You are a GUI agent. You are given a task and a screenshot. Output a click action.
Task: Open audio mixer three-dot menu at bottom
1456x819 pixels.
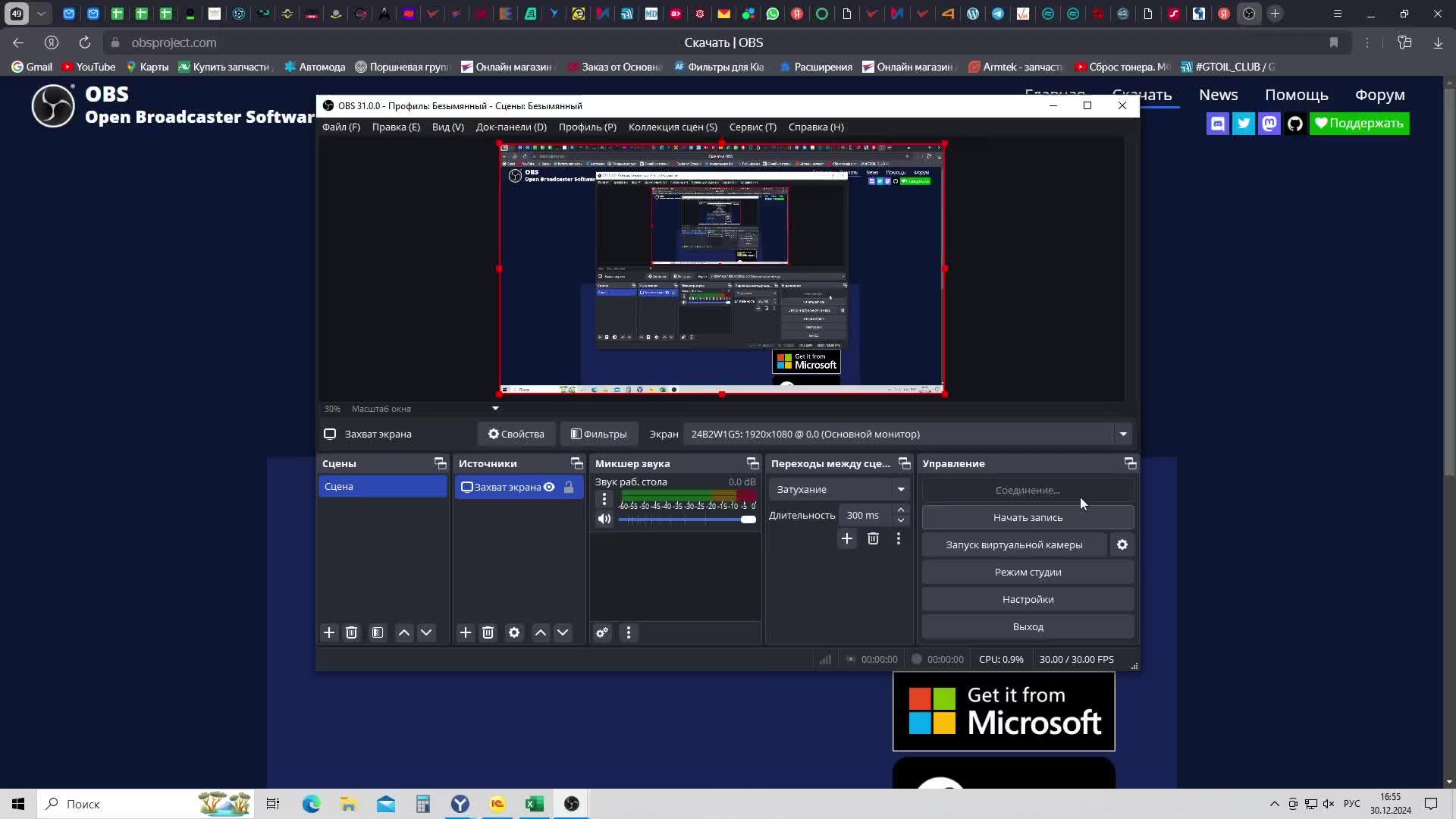point(629,632)
